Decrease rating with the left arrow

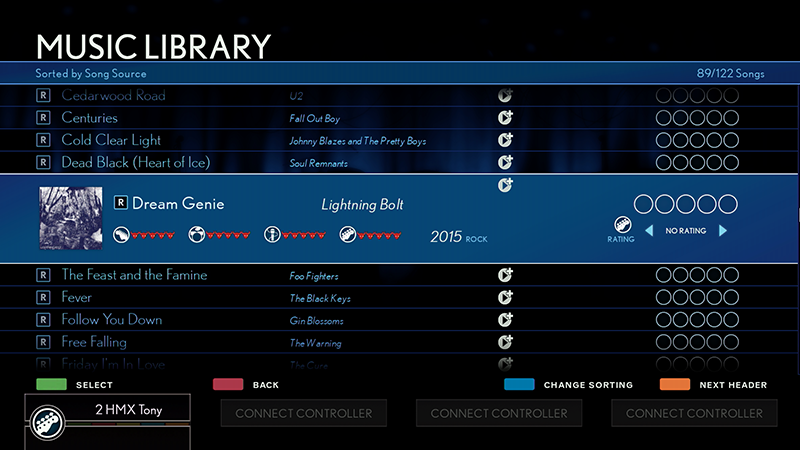[648, 231]
